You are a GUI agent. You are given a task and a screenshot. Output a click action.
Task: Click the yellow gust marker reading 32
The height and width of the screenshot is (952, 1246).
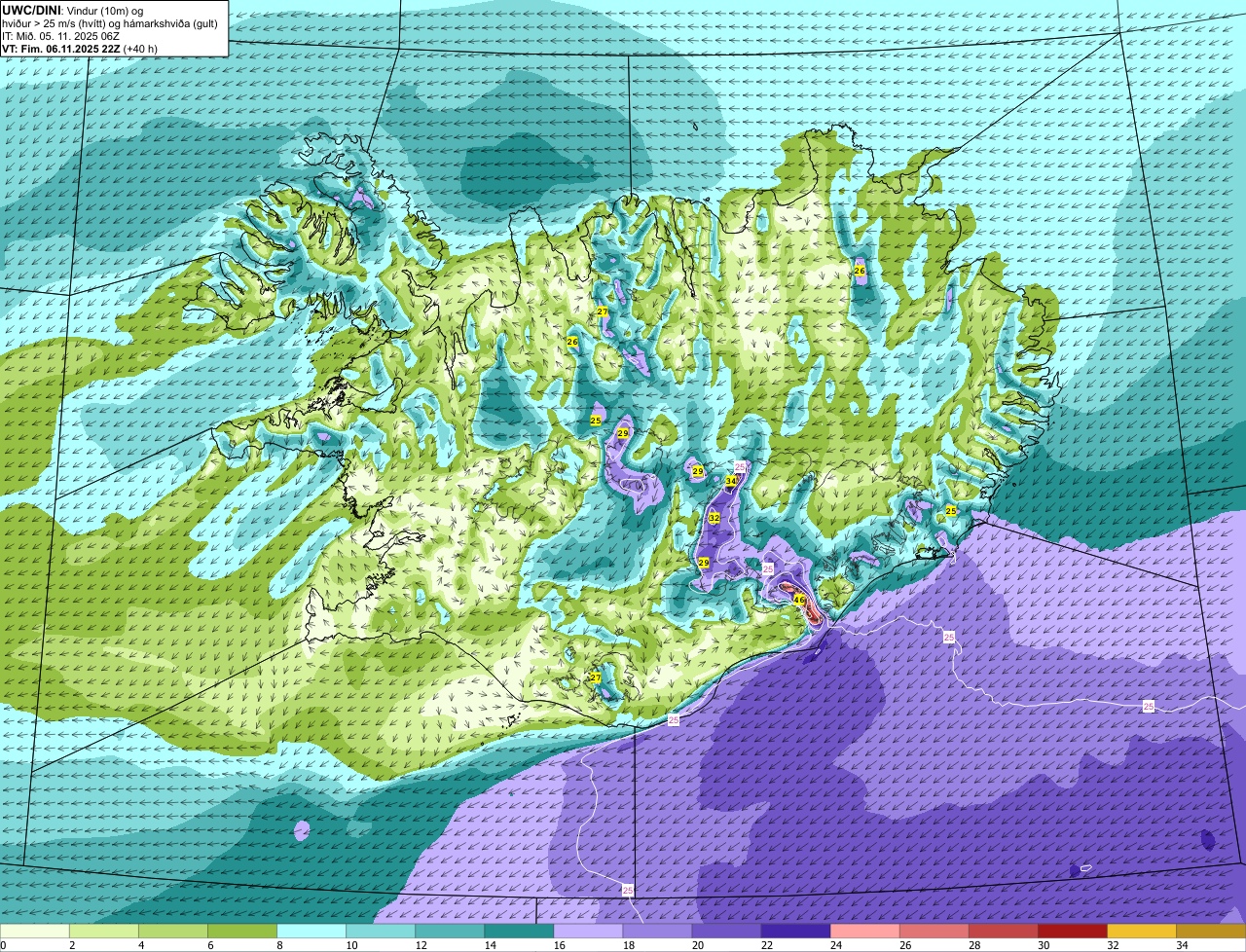[x=714, y=518]
